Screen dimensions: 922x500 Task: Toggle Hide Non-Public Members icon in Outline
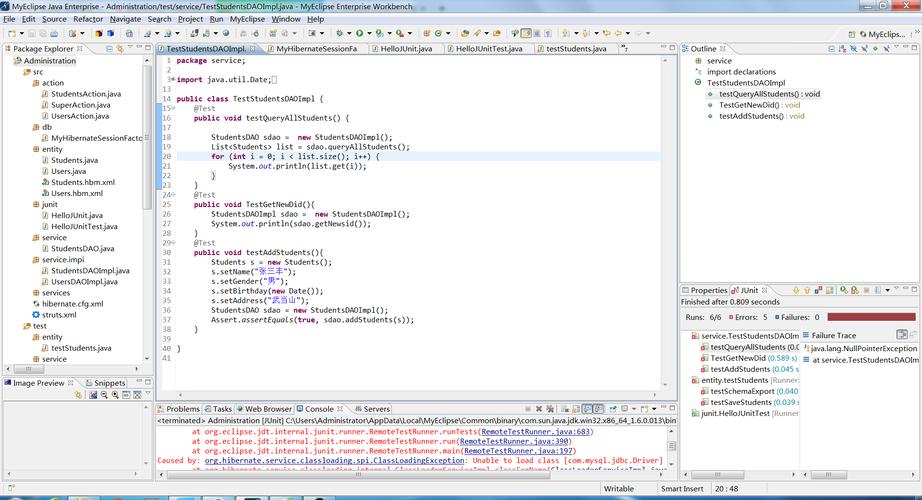click(x=876, y=48)
